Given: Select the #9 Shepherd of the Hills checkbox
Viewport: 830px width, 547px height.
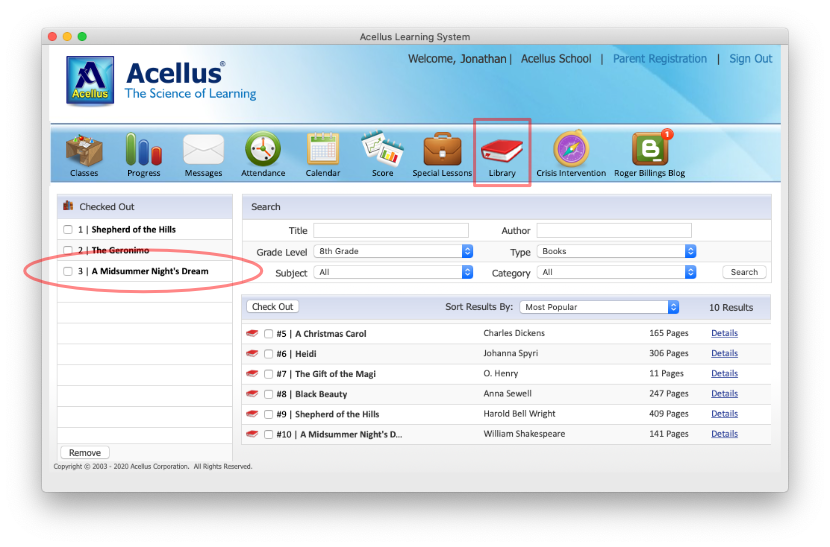Looking at the screenshot, I should (268, 414).
